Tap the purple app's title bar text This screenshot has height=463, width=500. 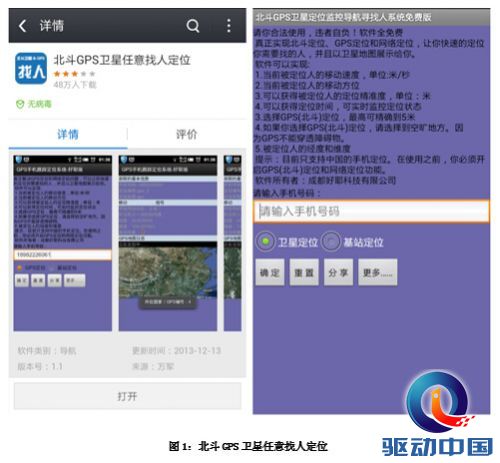[x=343, y=17]
